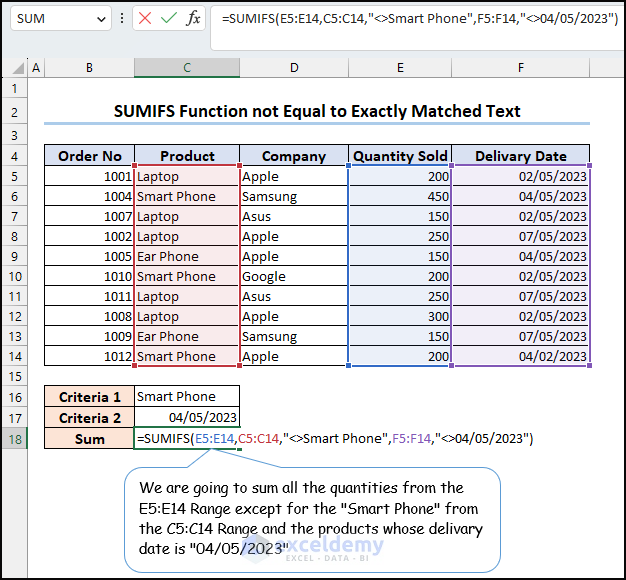This screenshot has width=626, height=580.
Task: Select column C header
Action: pos(187,68)
